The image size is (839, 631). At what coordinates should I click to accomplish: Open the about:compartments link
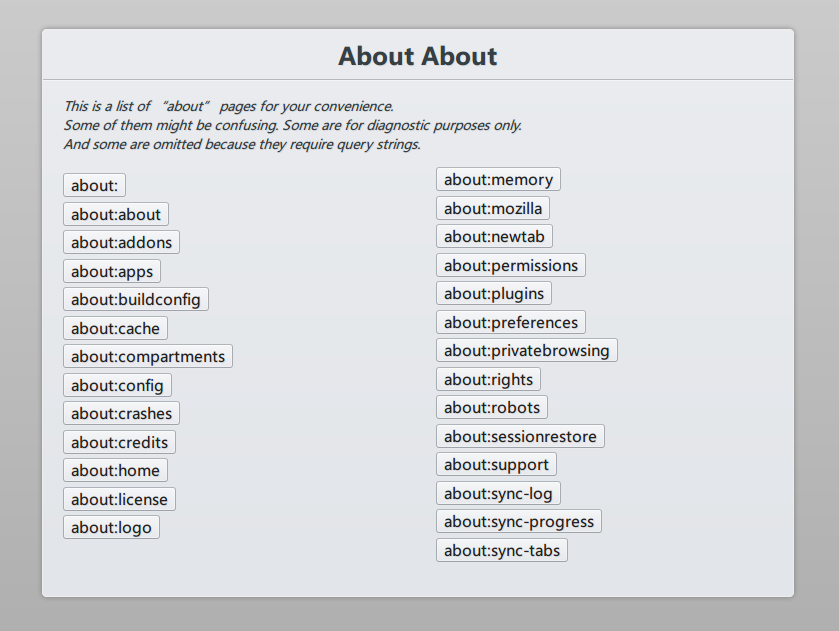click(x=147, y=356)
